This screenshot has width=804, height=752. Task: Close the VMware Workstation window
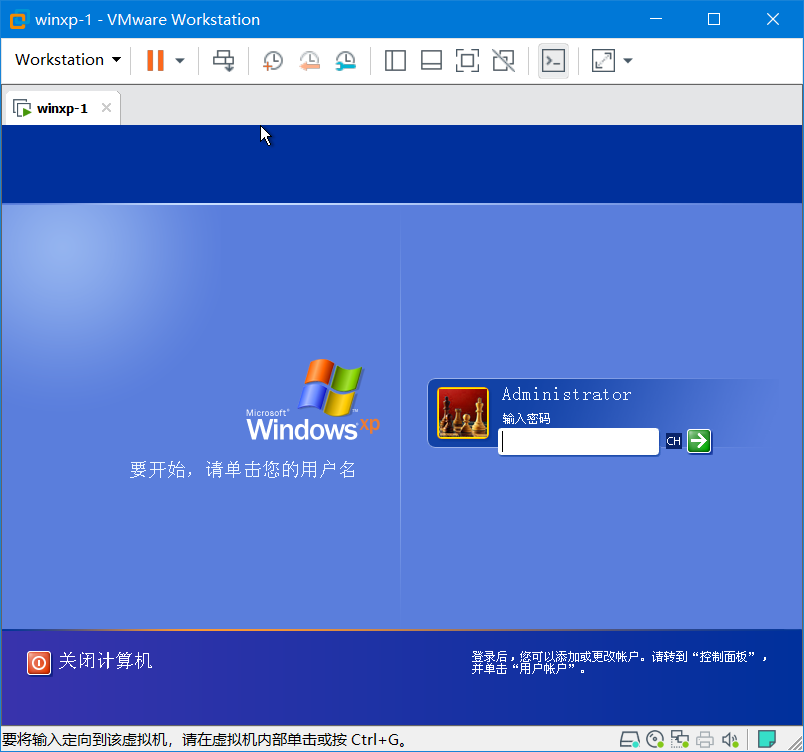click(x=773, y=19)
